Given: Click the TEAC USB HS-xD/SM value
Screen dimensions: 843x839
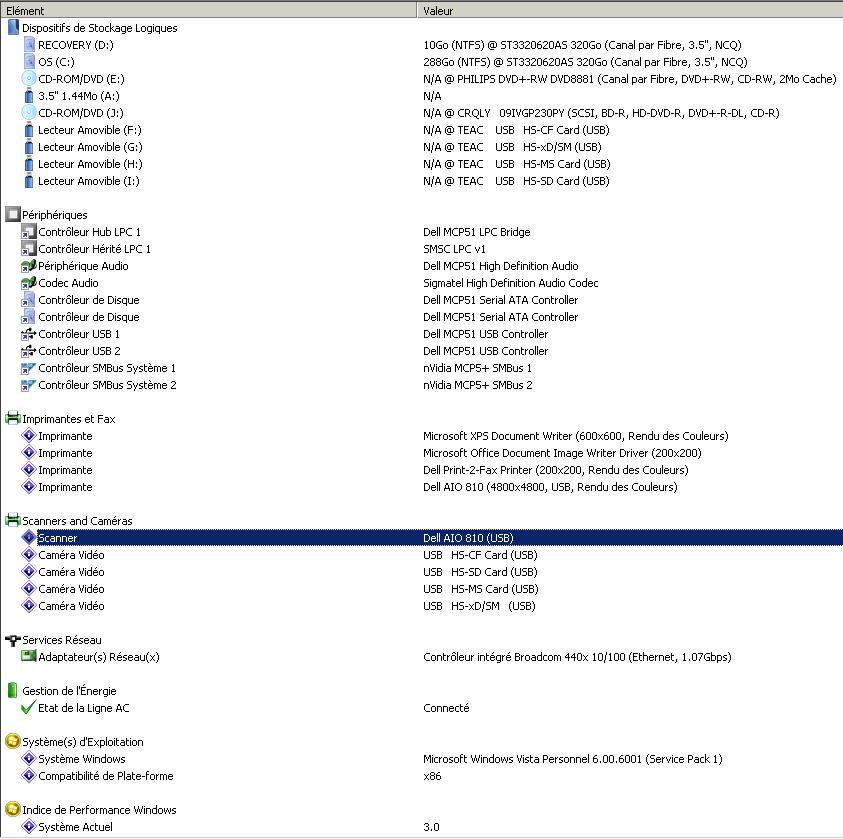Looking at the screenshot, I should point(512,147).
